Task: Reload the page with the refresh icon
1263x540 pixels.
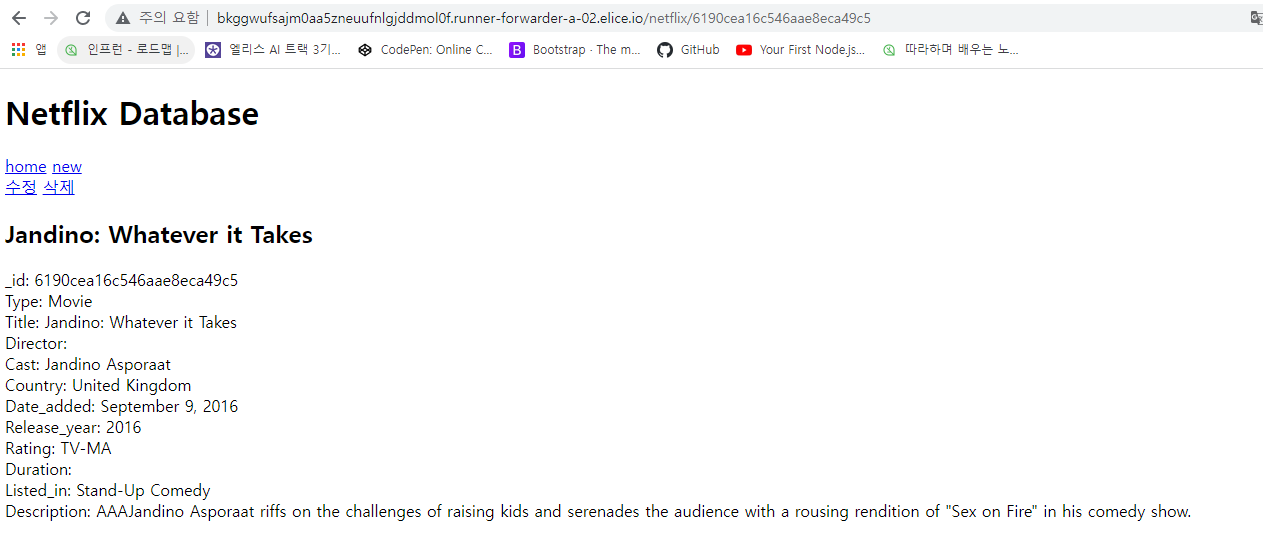Action: tap(83, 18)
